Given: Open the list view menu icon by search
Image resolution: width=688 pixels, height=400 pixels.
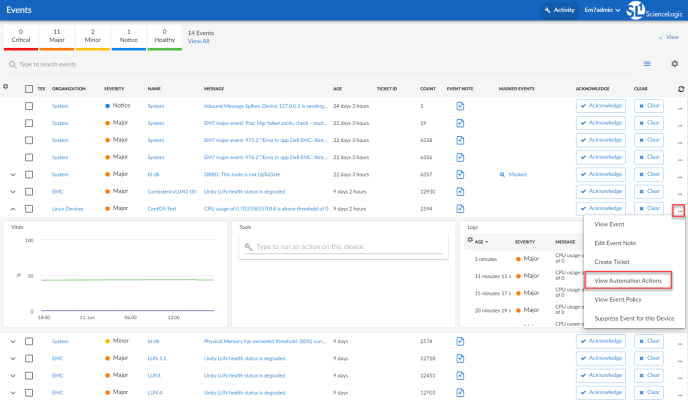Looking at the screenshot, I should [x=647, y=64].
